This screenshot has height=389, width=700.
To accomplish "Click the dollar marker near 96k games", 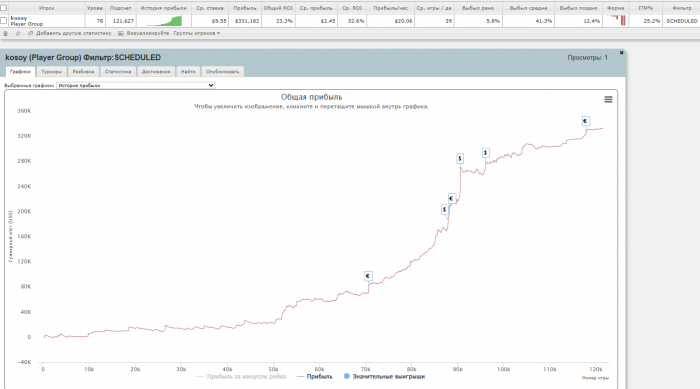I will pos(486,153).
